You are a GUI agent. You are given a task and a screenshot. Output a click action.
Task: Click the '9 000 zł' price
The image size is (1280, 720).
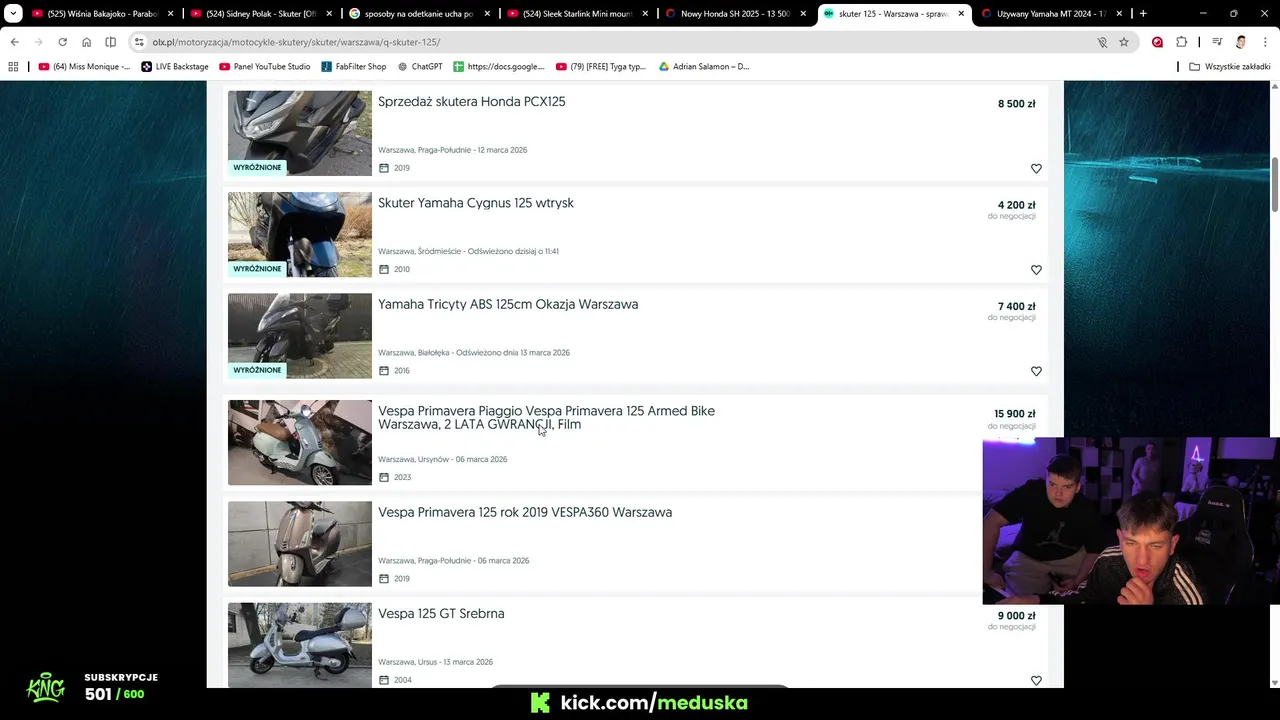pos(1016,616)
